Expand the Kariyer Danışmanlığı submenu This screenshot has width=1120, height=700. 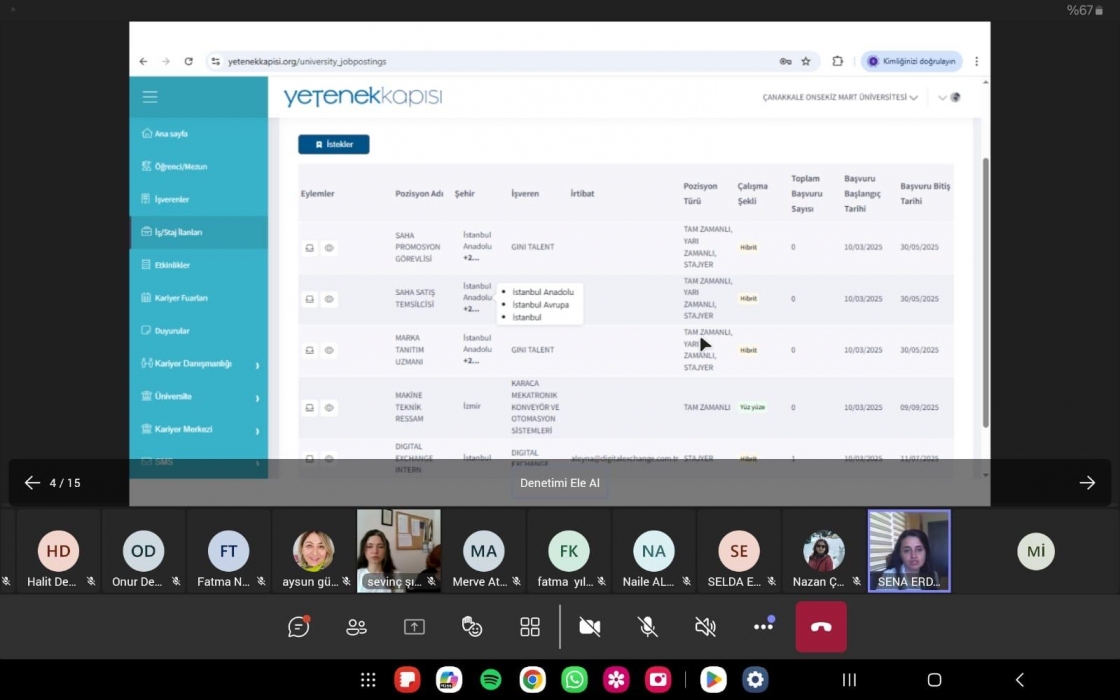click(x=199, y=364)
